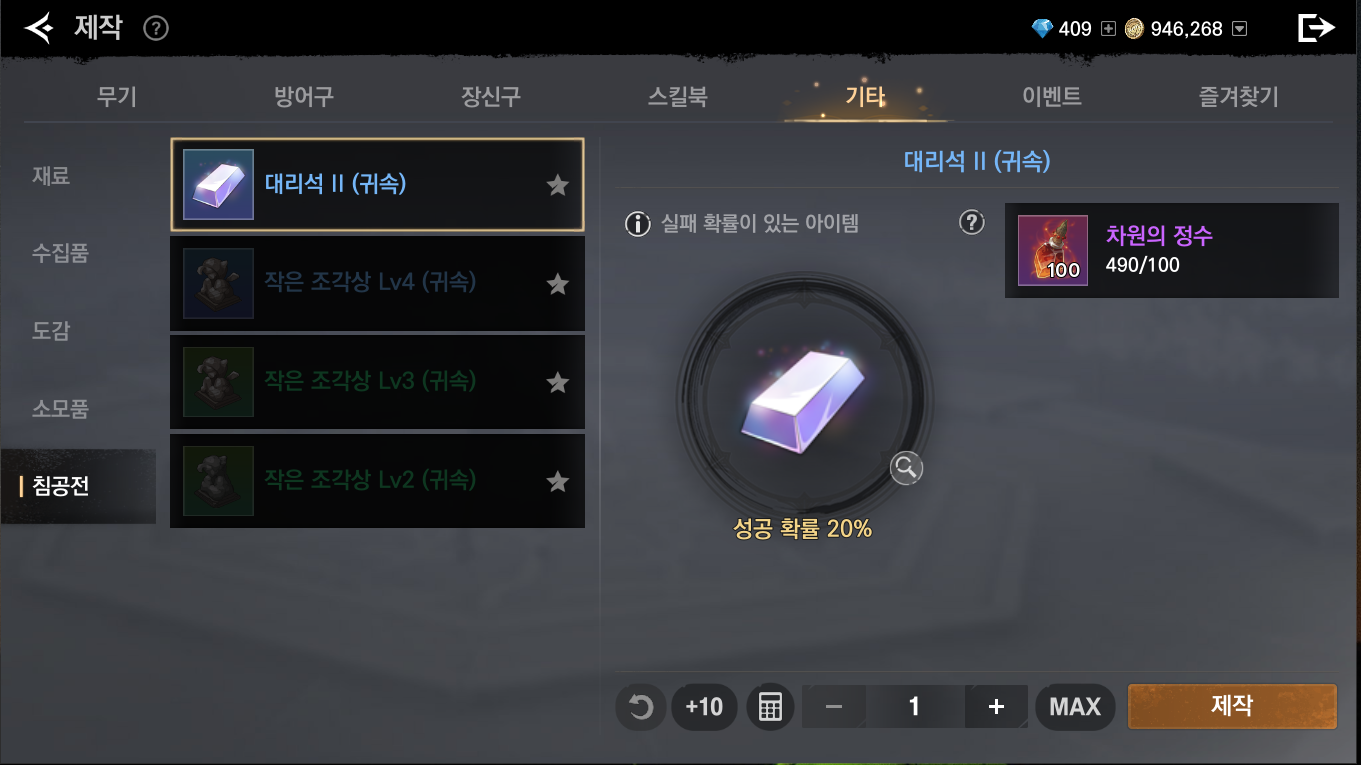The width and height of the screenshot is (1361, 765).
Task: Open the help question mark beside 제작 title
Action: point(156,29)
